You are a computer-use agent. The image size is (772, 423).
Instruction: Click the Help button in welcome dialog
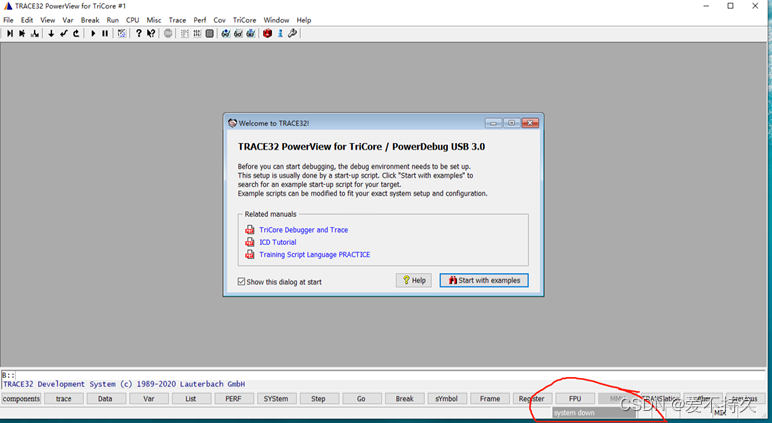[x=414, y=280]
